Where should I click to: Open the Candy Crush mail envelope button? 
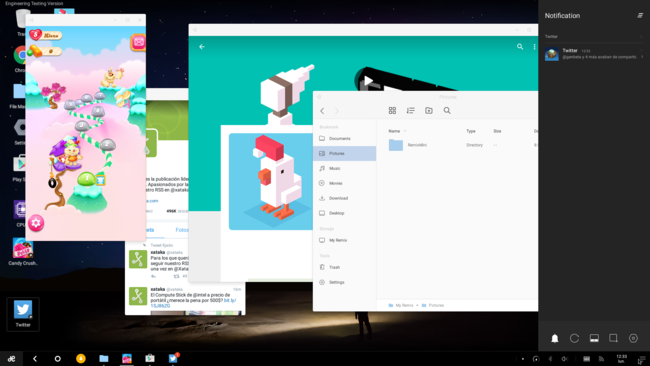pos(138,42)
